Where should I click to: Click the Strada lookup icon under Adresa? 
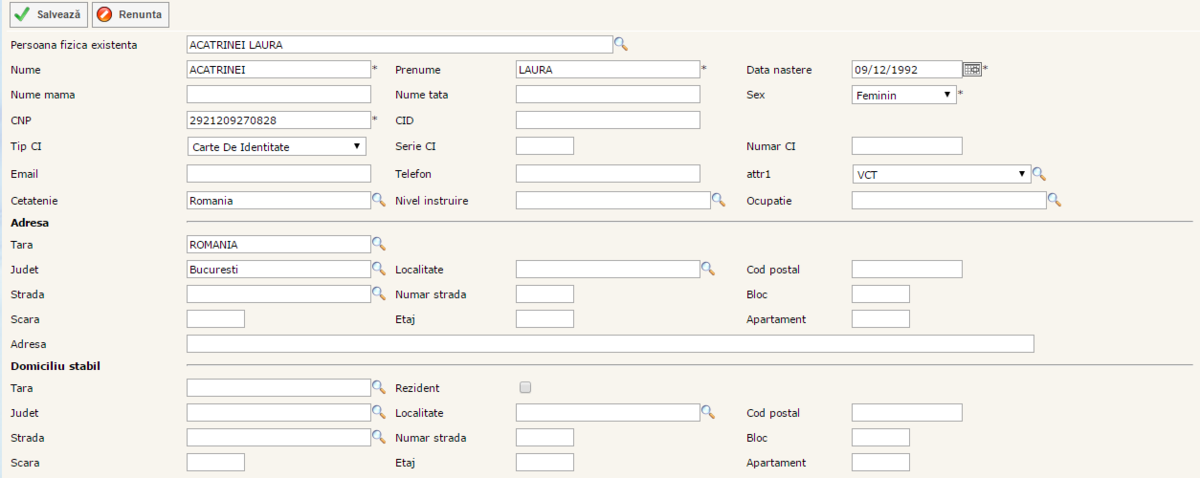pyautogui.click(x=379, y=294)
